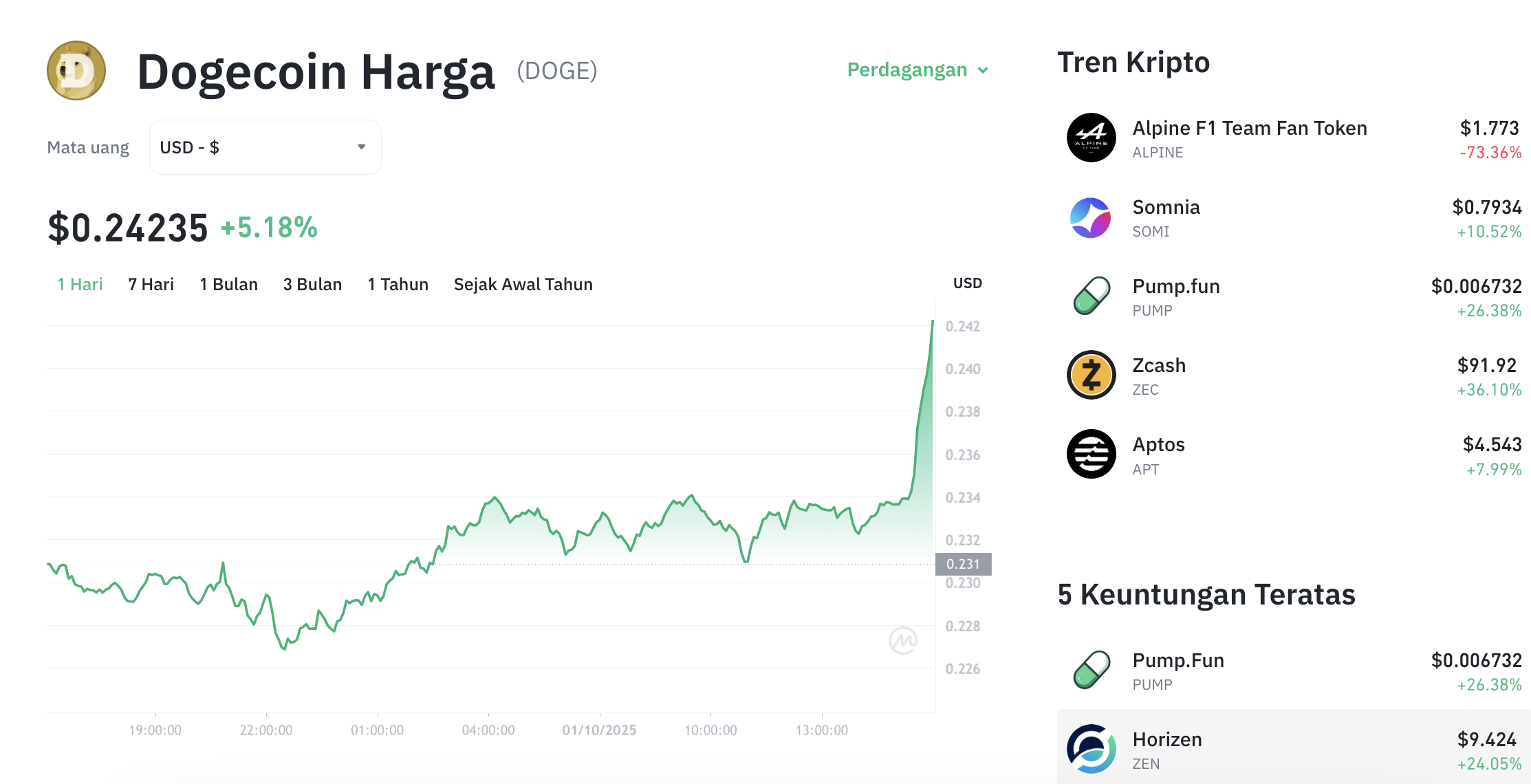This screenshot has height=784, width=1531.
Task: Click the Dogecoin logo icon
Action: 76,70
